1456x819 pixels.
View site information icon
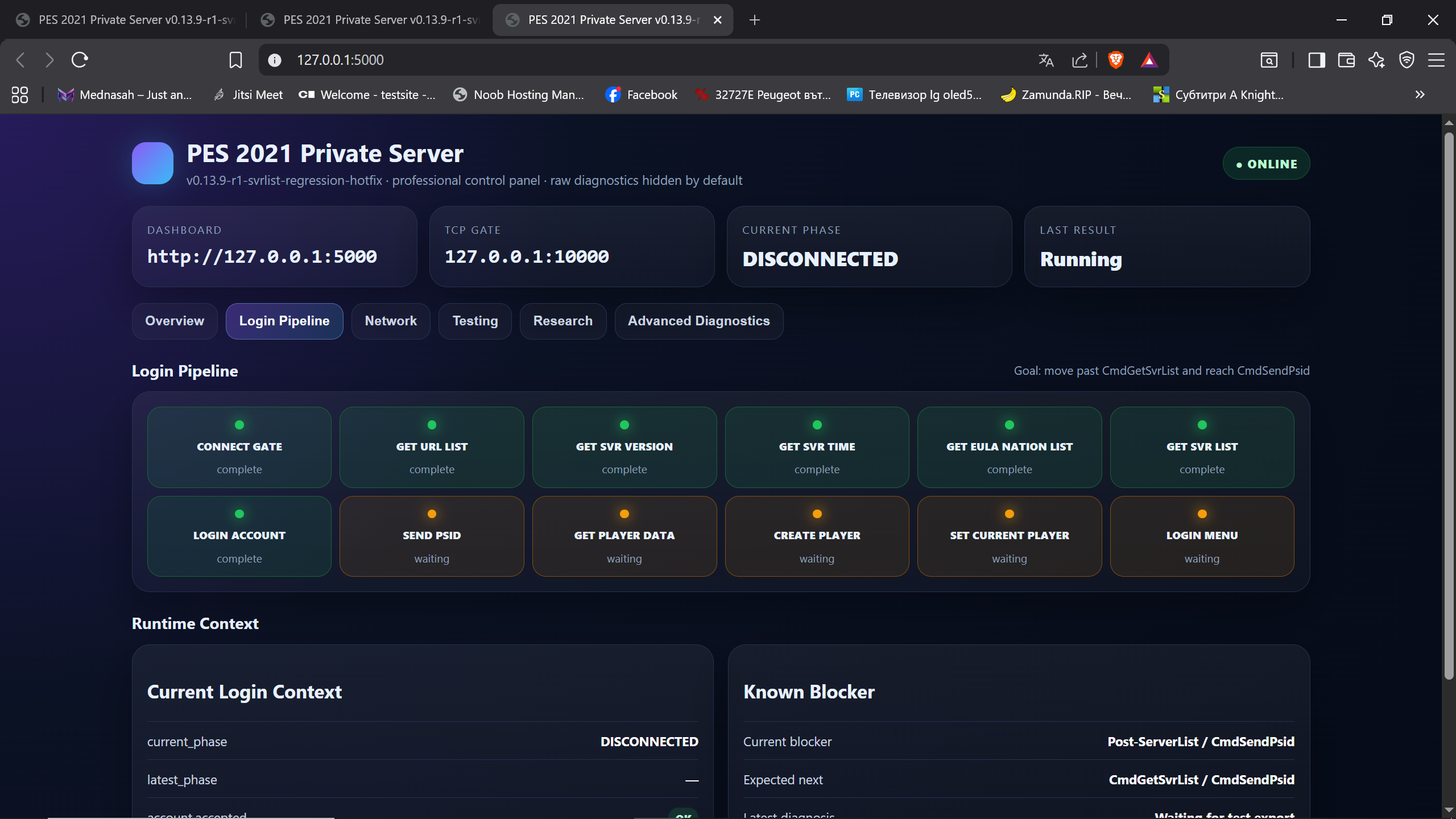pos(275,60)
